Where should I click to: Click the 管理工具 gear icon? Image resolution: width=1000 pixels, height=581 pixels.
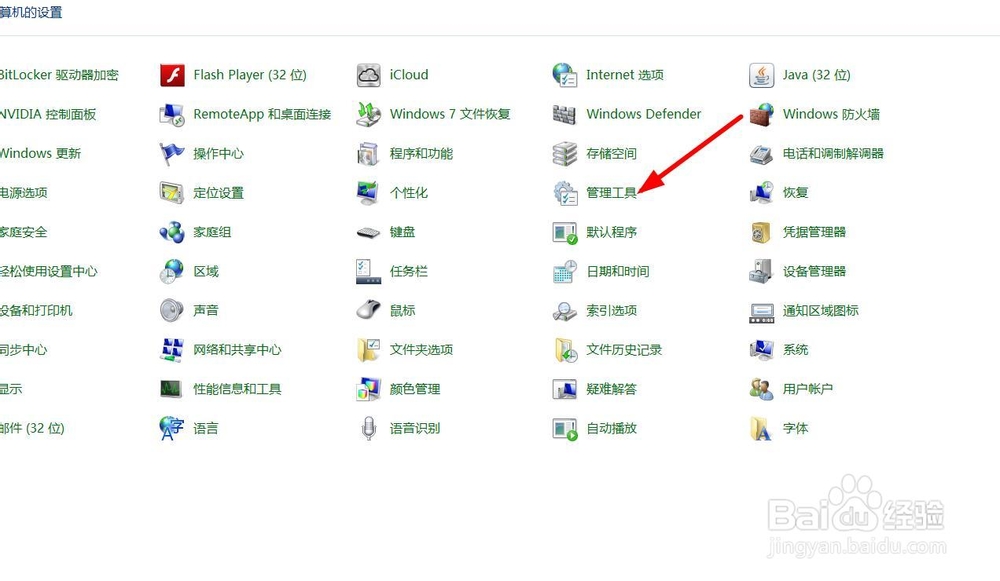[x=565, y=193]
